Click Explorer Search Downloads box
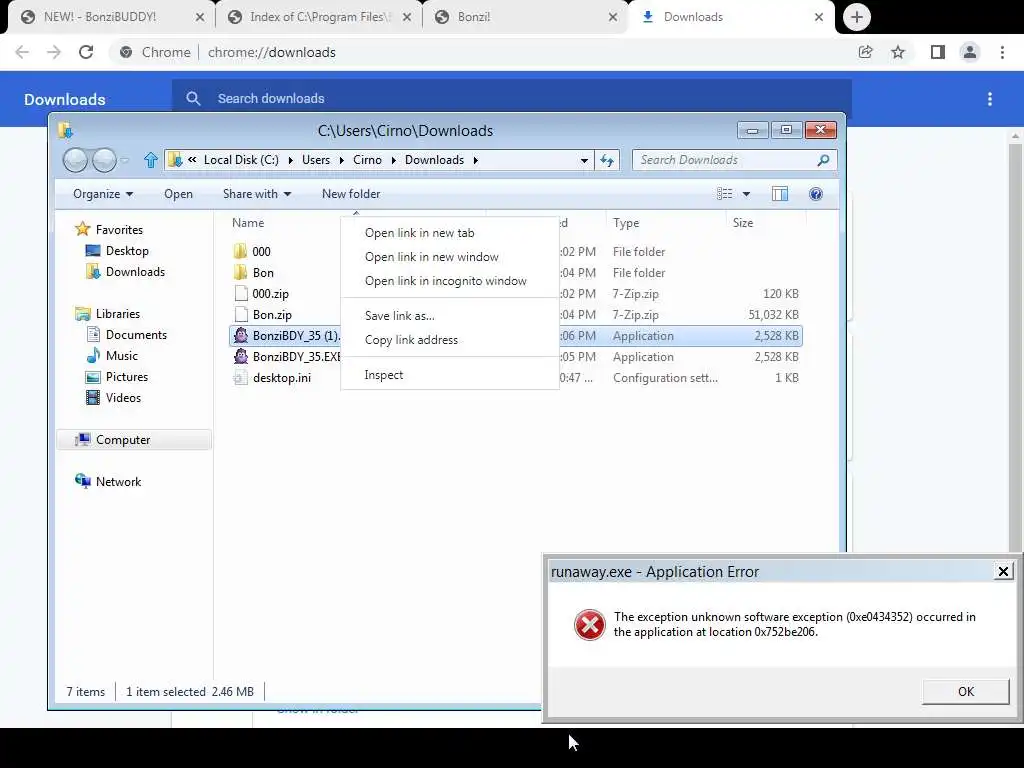The image size is (1024, 768). [734, 160]
